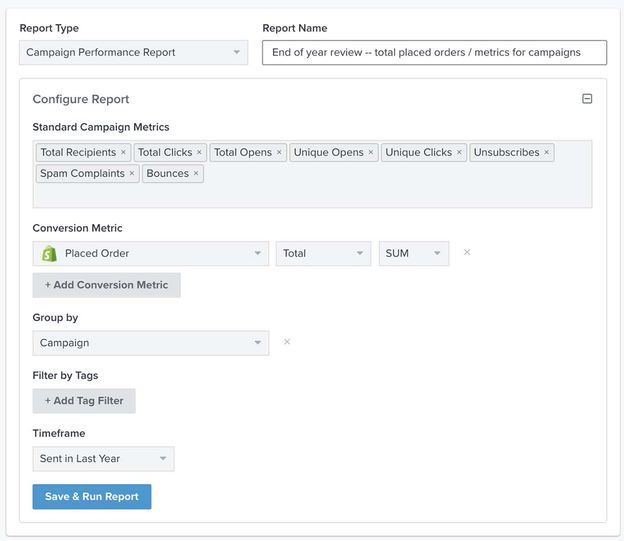Select the Unique Opens tag label
Screen dimensions: 624x541
328,152
